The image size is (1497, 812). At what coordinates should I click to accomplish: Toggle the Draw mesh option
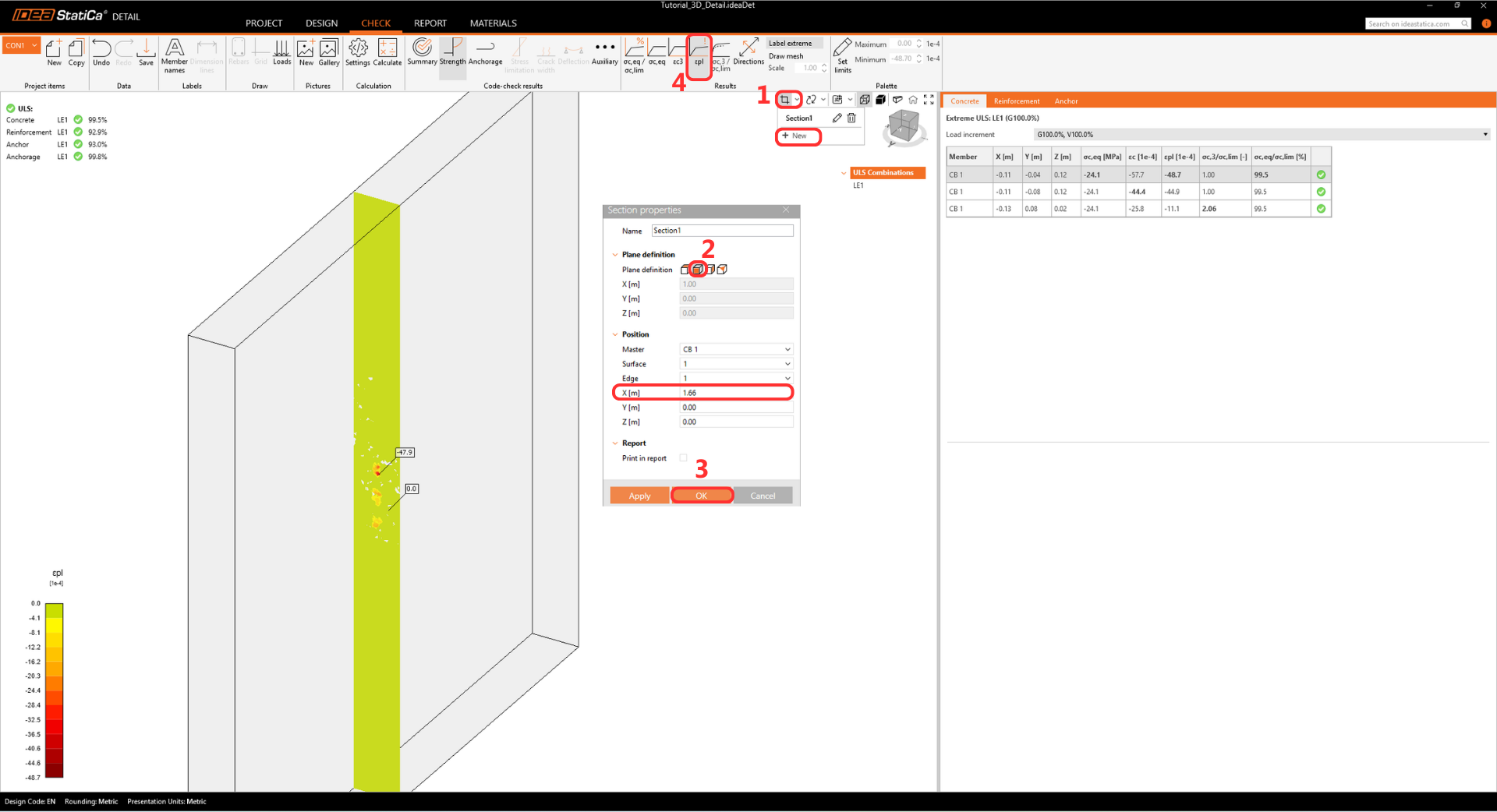tap(786, 56)
